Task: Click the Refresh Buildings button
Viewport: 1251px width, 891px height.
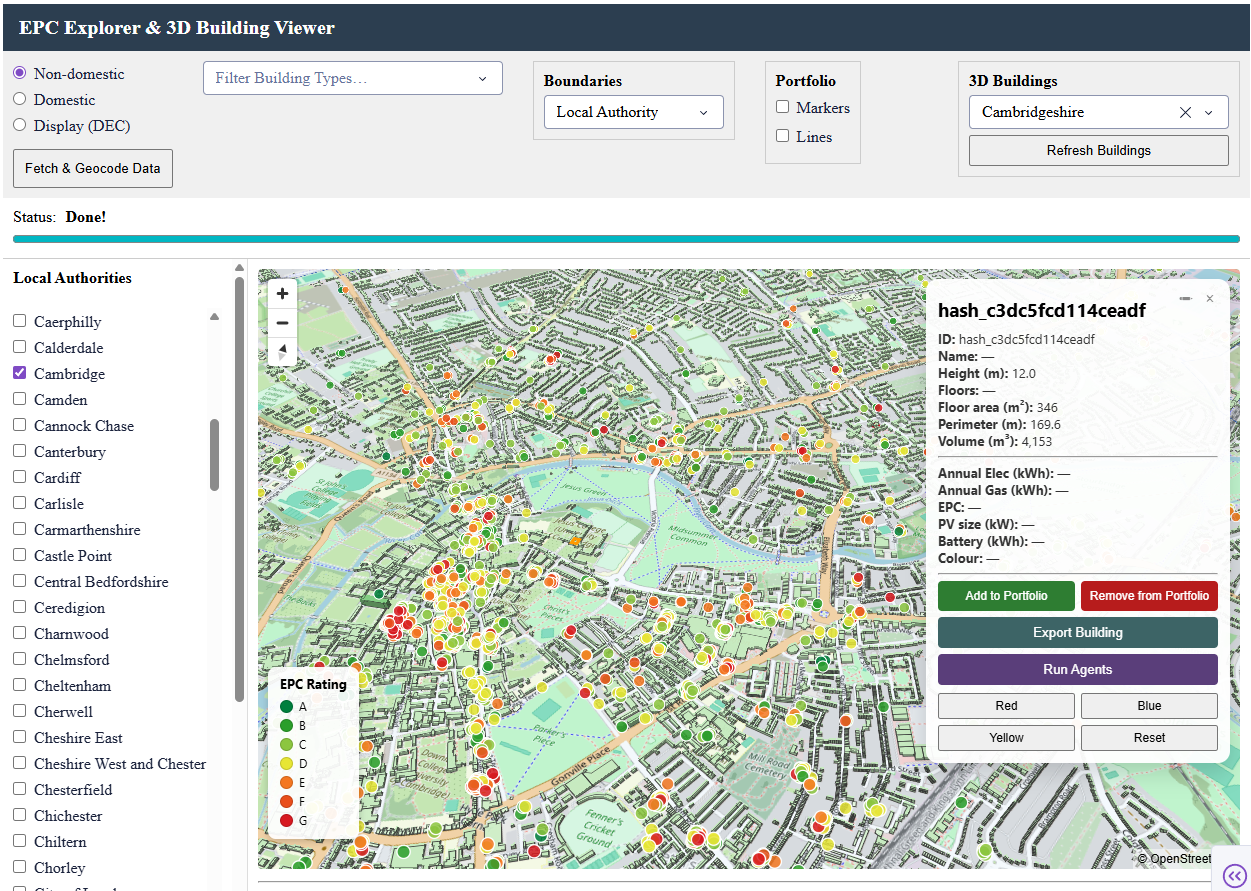Action: tap(1098, 149)
